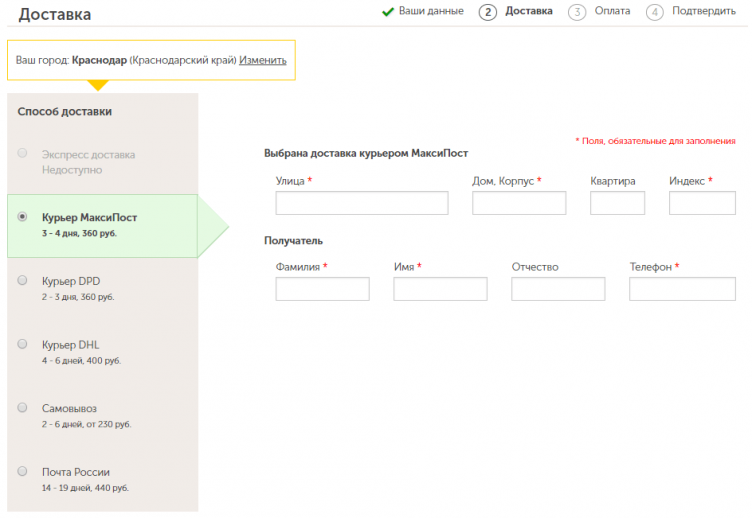
Task: Click the step 2 circle icon for Доставка
Action: point(488,12)
